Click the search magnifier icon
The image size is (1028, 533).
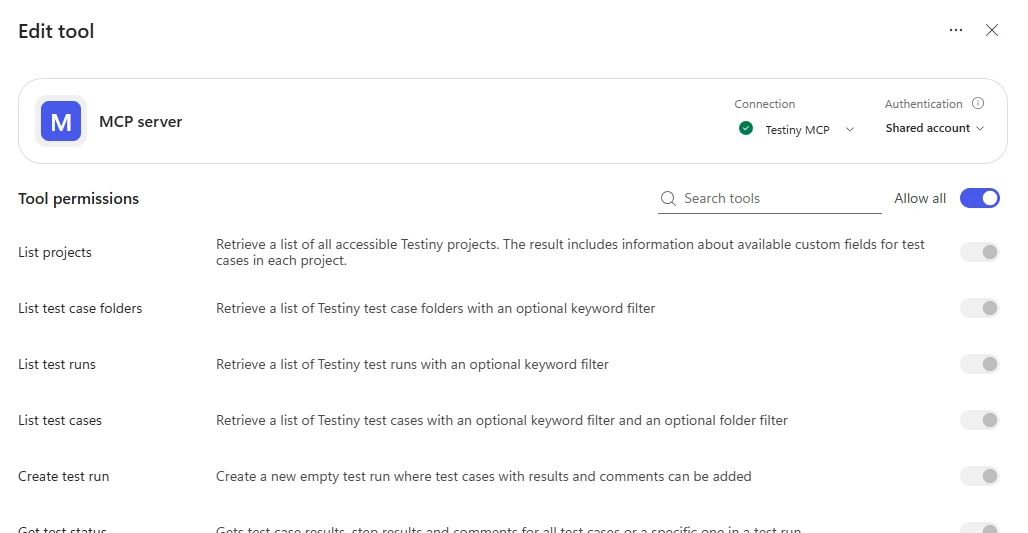668,199
